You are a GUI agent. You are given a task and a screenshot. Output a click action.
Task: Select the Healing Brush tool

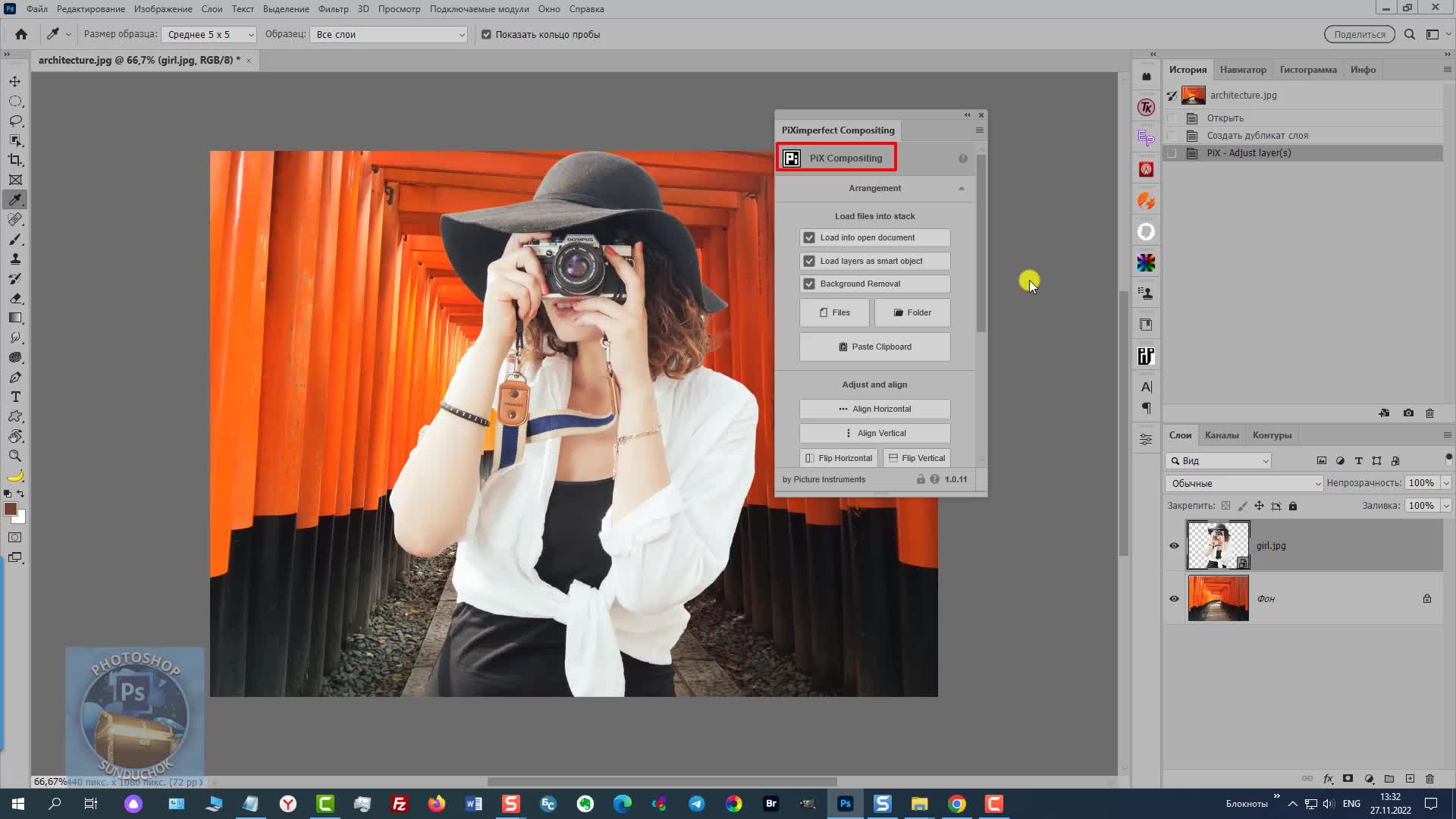point(15,218)
